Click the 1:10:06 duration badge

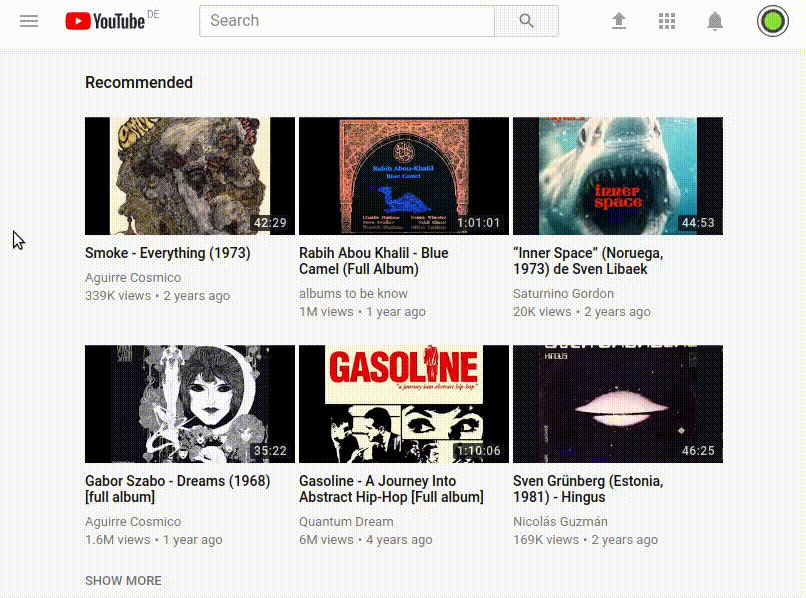(479, 451)
